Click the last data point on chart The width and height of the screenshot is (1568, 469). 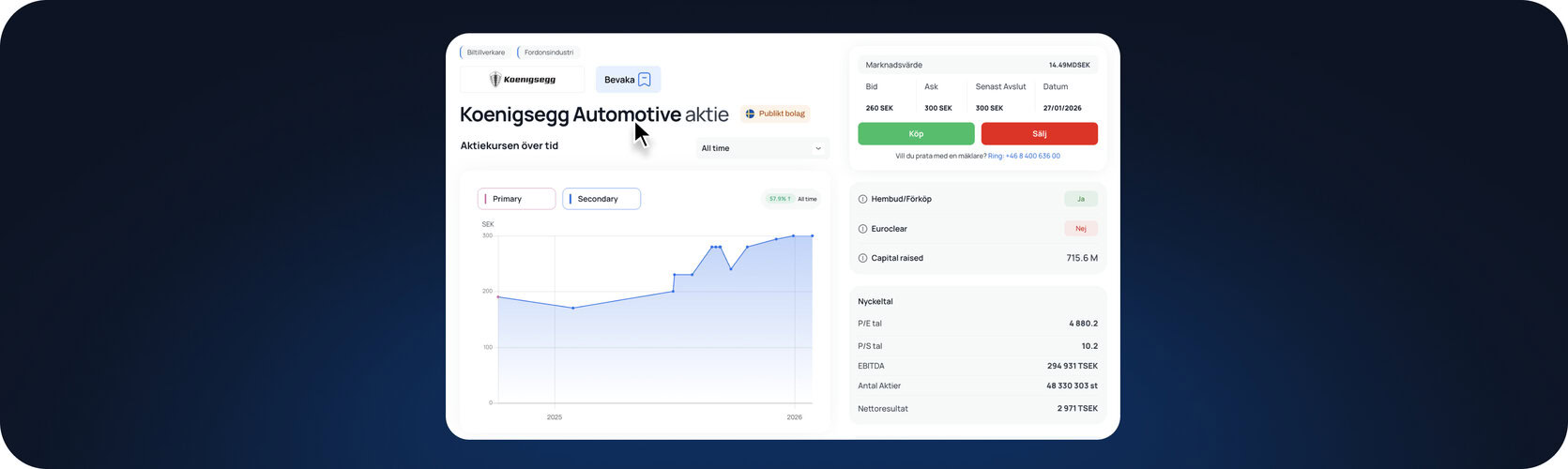[x=813, y=235]
